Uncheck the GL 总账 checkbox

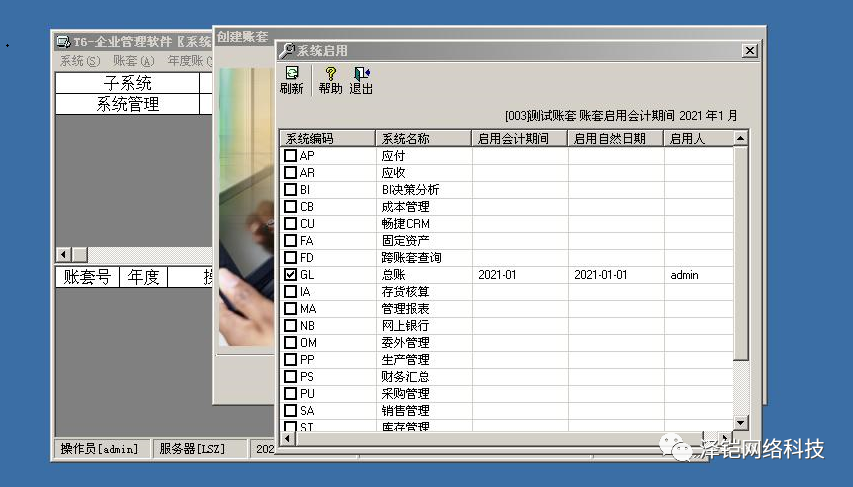click(290, 275)
